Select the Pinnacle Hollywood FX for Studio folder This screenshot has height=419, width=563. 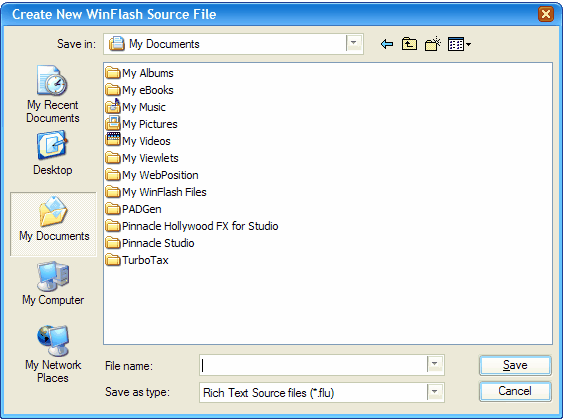tap(192, 226)
